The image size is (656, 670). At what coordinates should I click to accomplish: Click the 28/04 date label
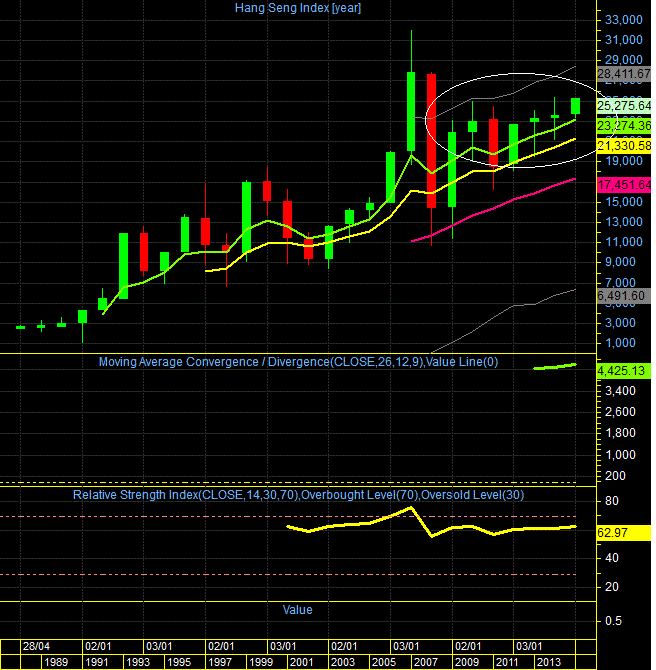pyautogui.click(x=36, y=646)
